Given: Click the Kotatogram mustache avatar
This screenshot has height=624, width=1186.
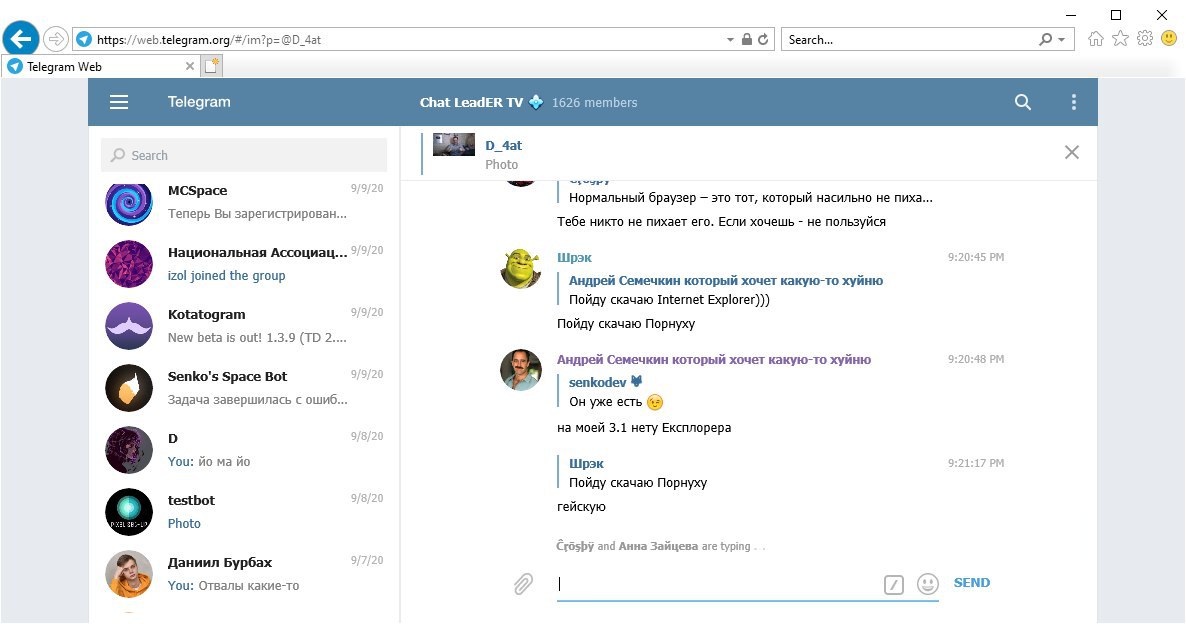Looking at the screenshot, I should point(129,326).
